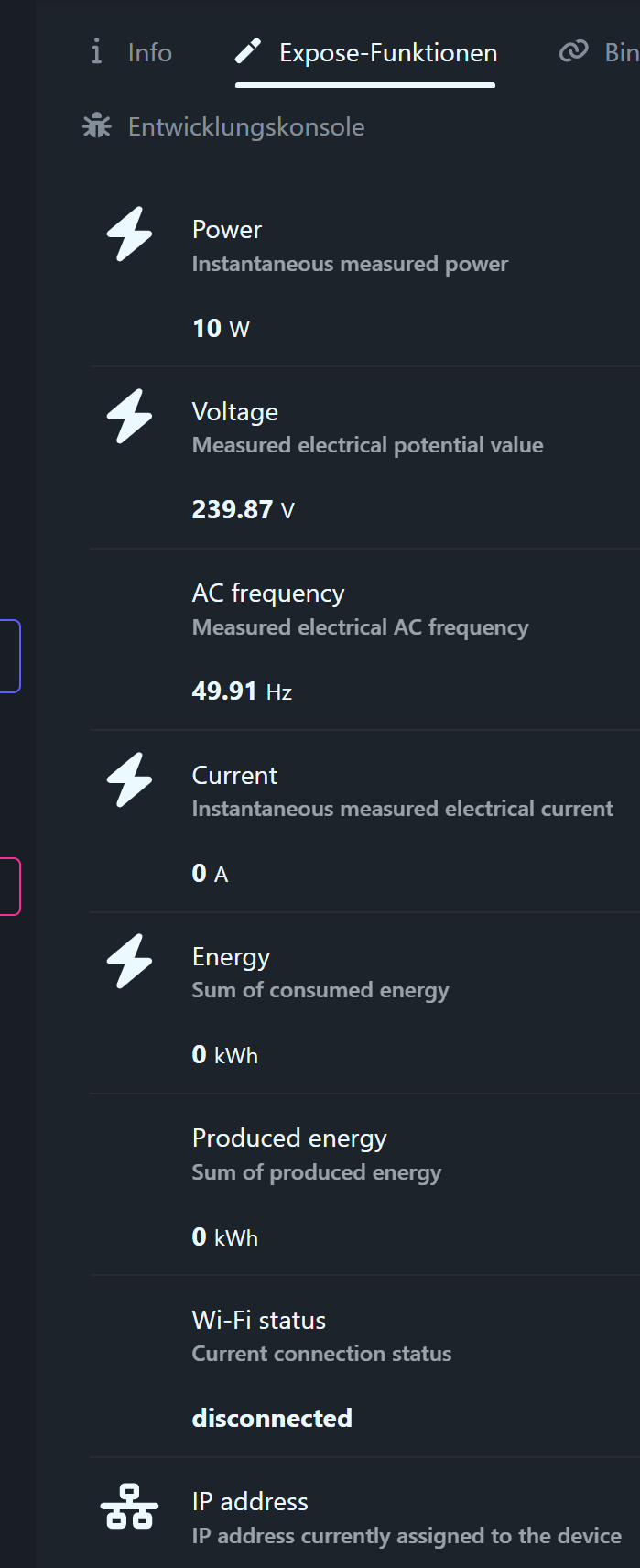
Task: Click the pencil icon on Expose-Funktionen tab
Action: [x=248, y=51]
